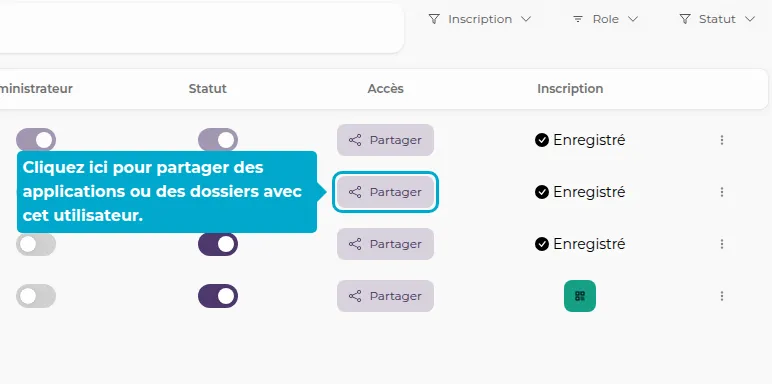This screenshot has width=772, height=384.
Task: Toggle Statut switch in first row
Action: (218, 140)
